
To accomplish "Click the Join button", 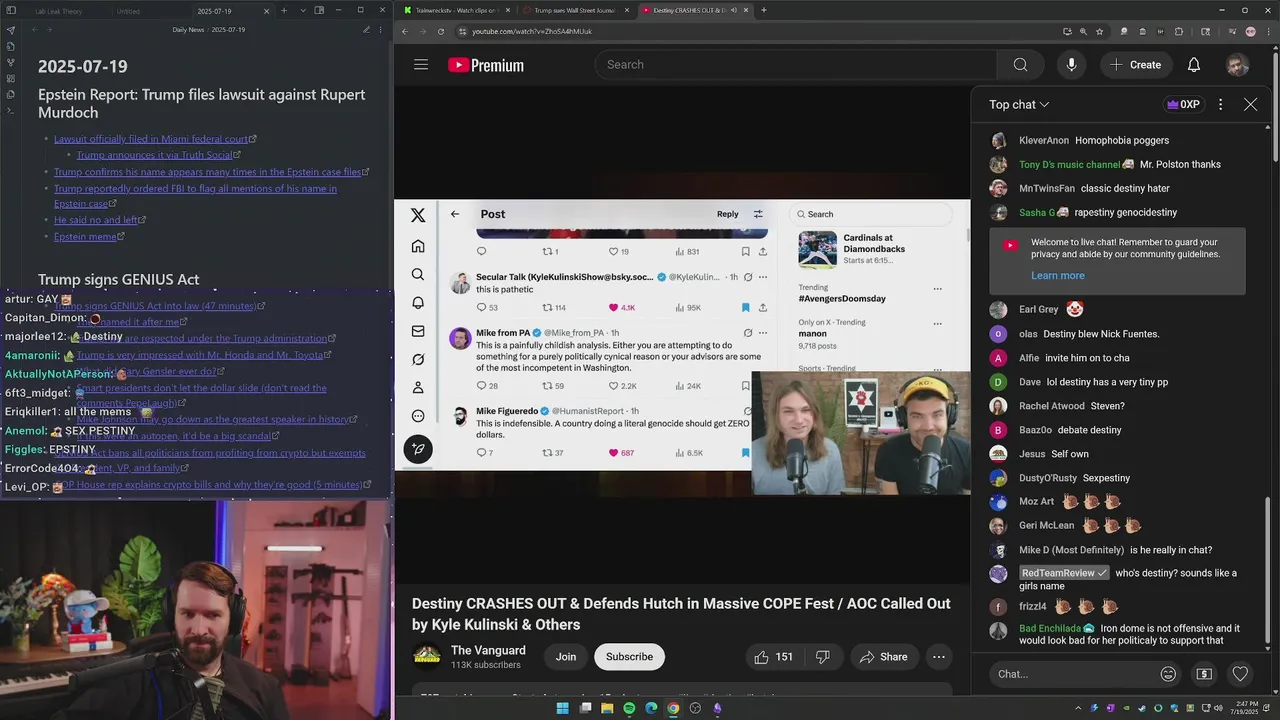I will [566, 657].
